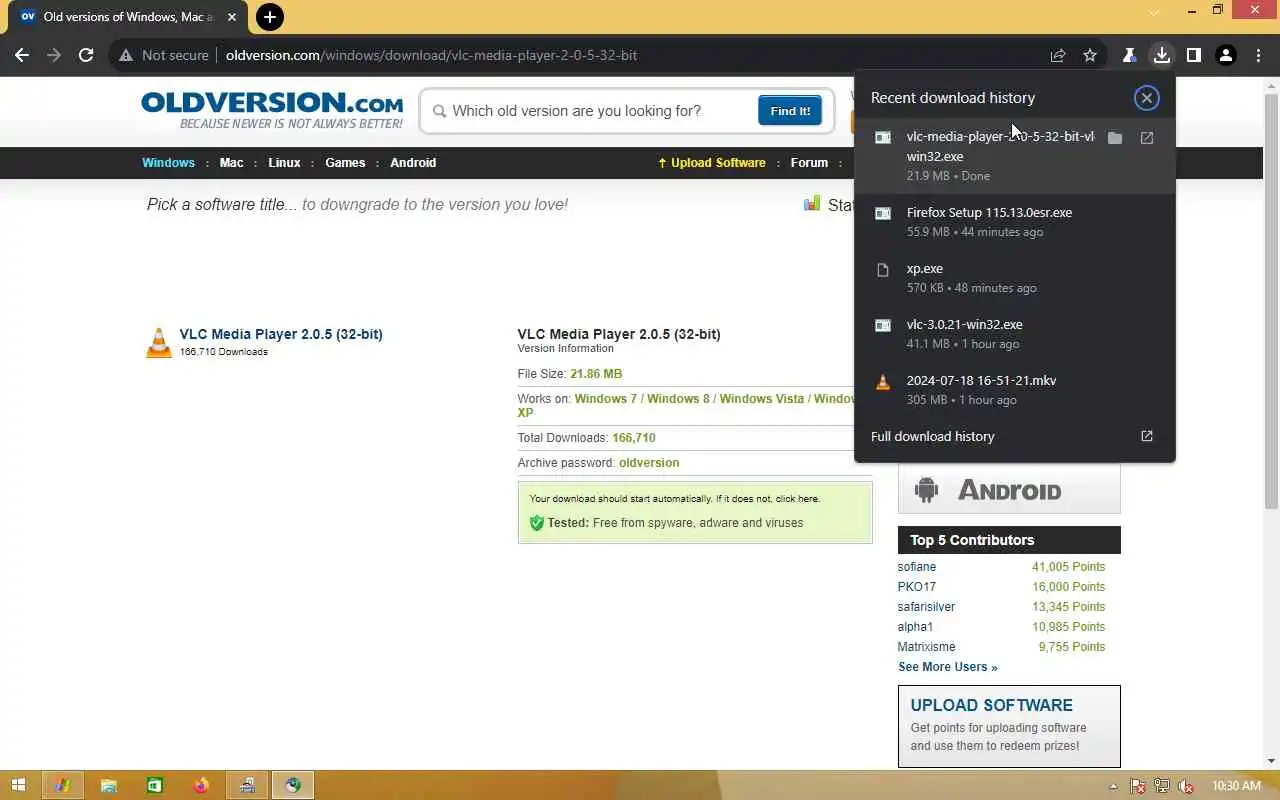Open the Chrome three-dot menu
1280x800 pixels.
pyautogui.click(x=1257, y=55)
